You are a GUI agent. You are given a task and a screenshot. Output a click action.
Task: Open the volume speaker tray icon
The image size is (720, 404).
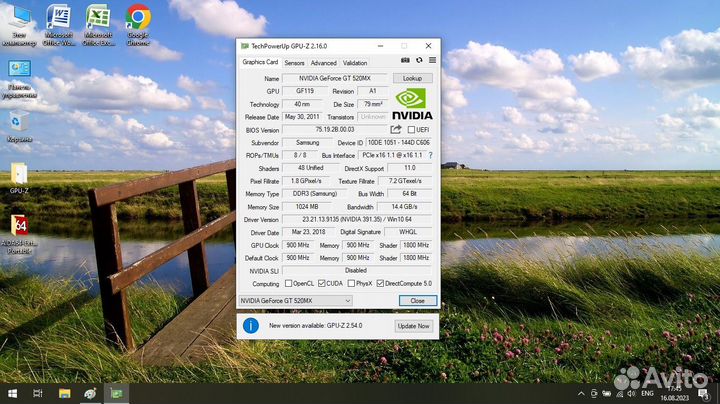coord(632,393)
